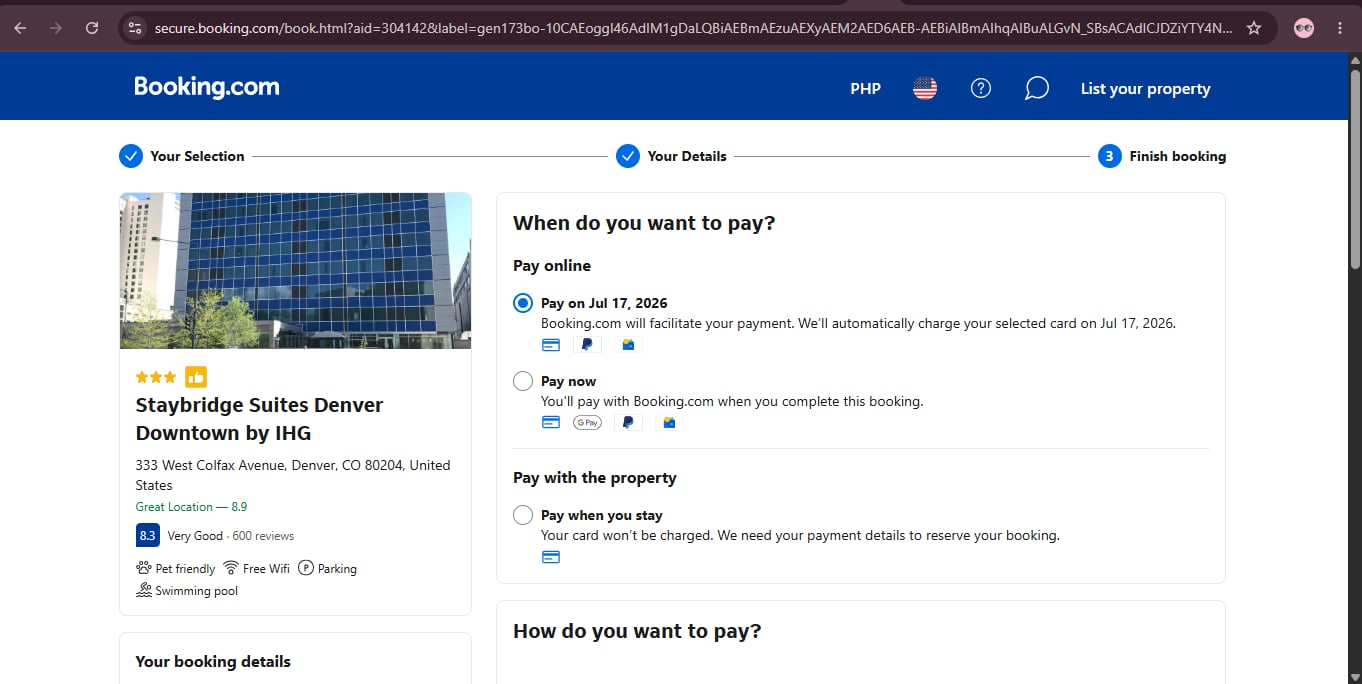Open the PHP currency selector
This screenshot has height=684, width=1362.
point(866,88)
